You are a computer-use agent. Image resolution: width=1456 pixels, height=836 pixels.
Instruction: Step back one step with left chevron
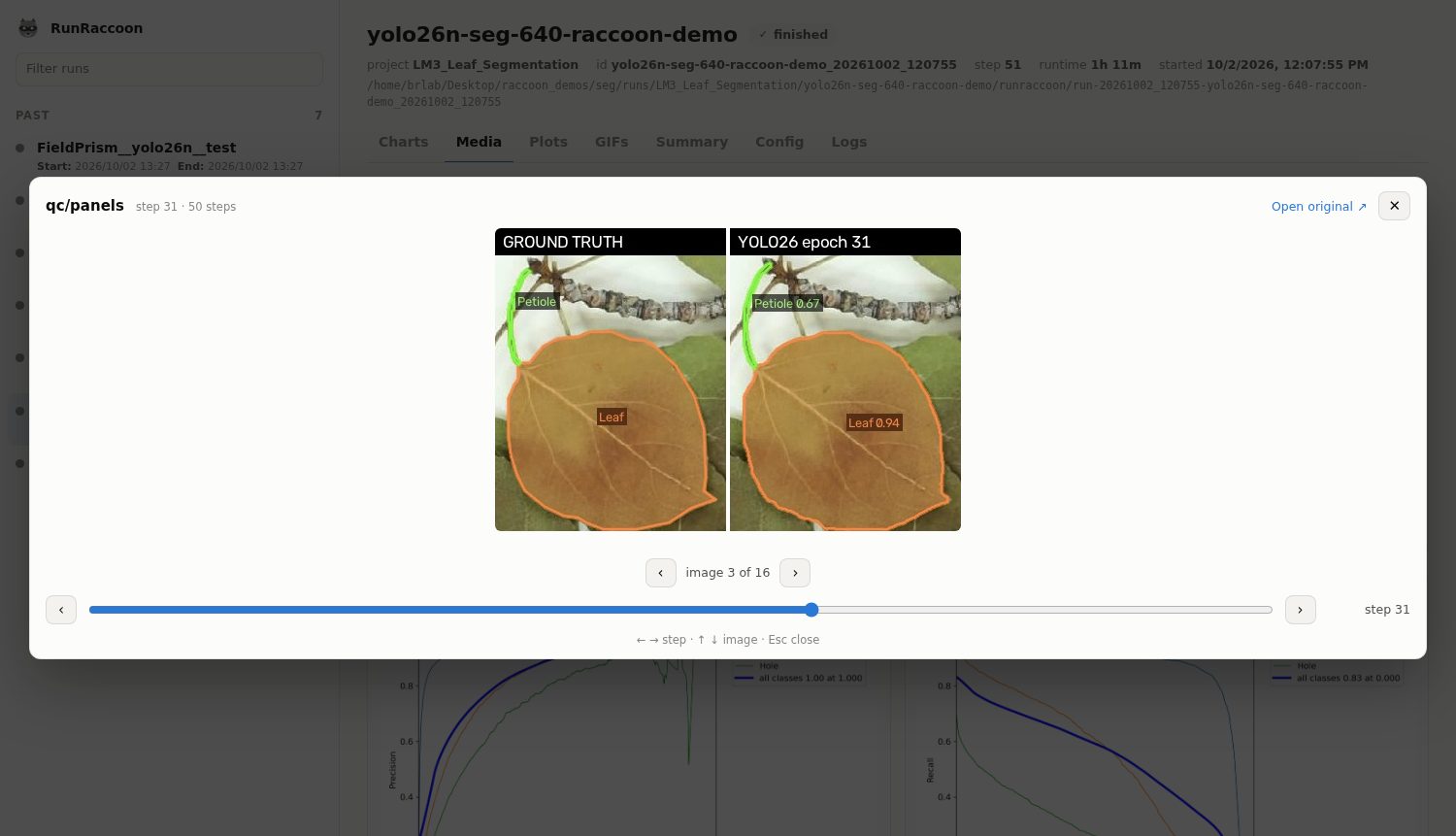pos(61,610)
